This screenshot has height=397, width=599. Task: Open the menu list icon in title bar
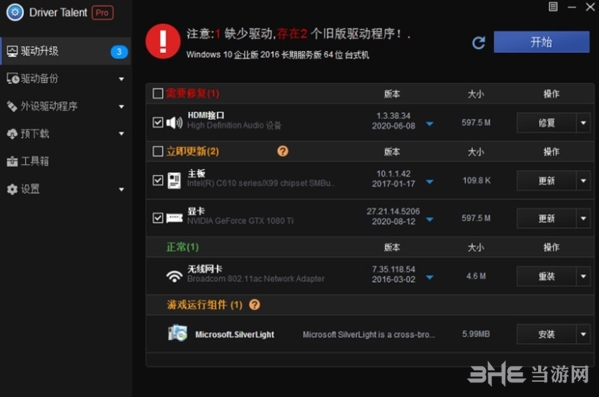tap(553, 6)
